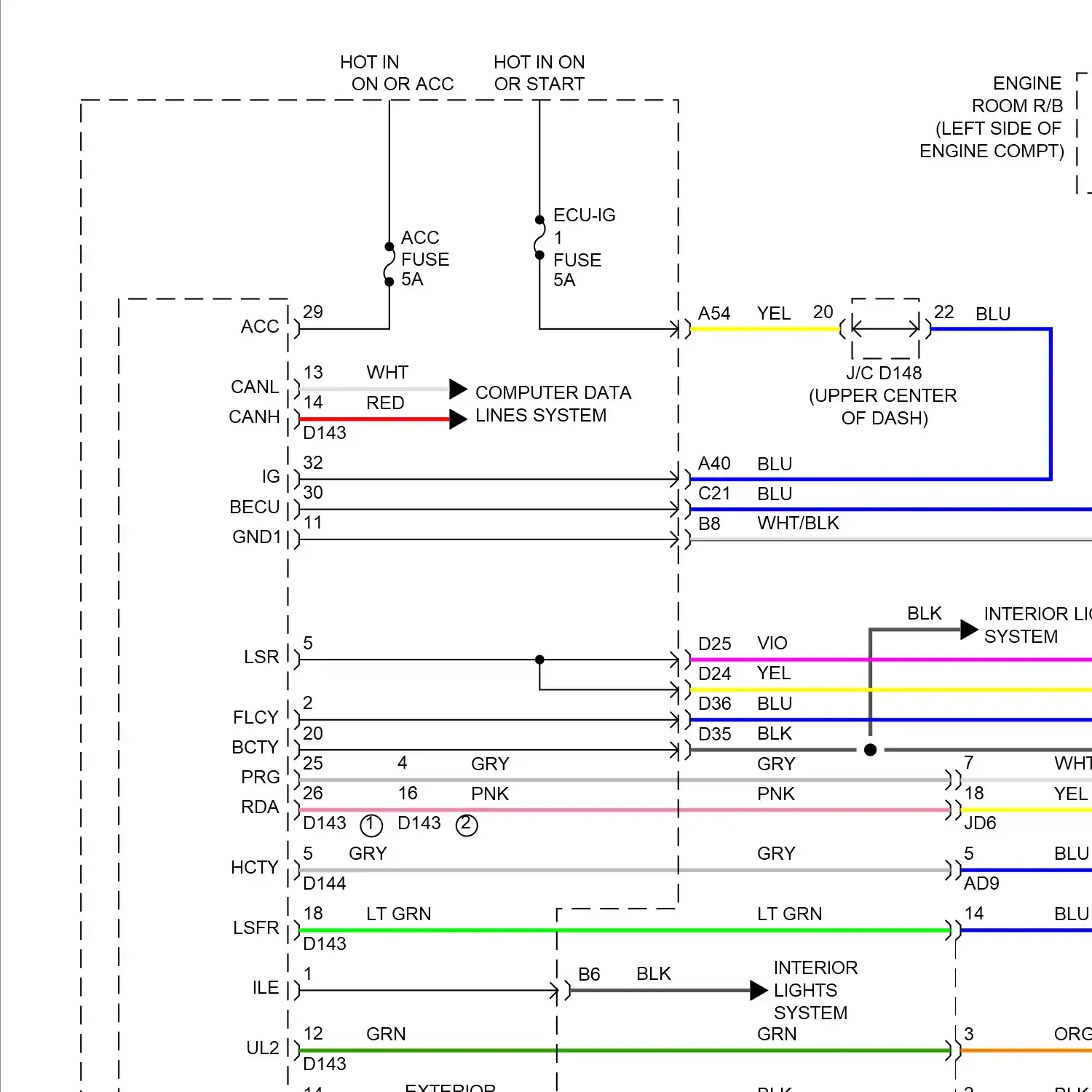Click the GRN label beside pin 12
Screen dimensions: 1092x1092
click(x=386, y=1034)
